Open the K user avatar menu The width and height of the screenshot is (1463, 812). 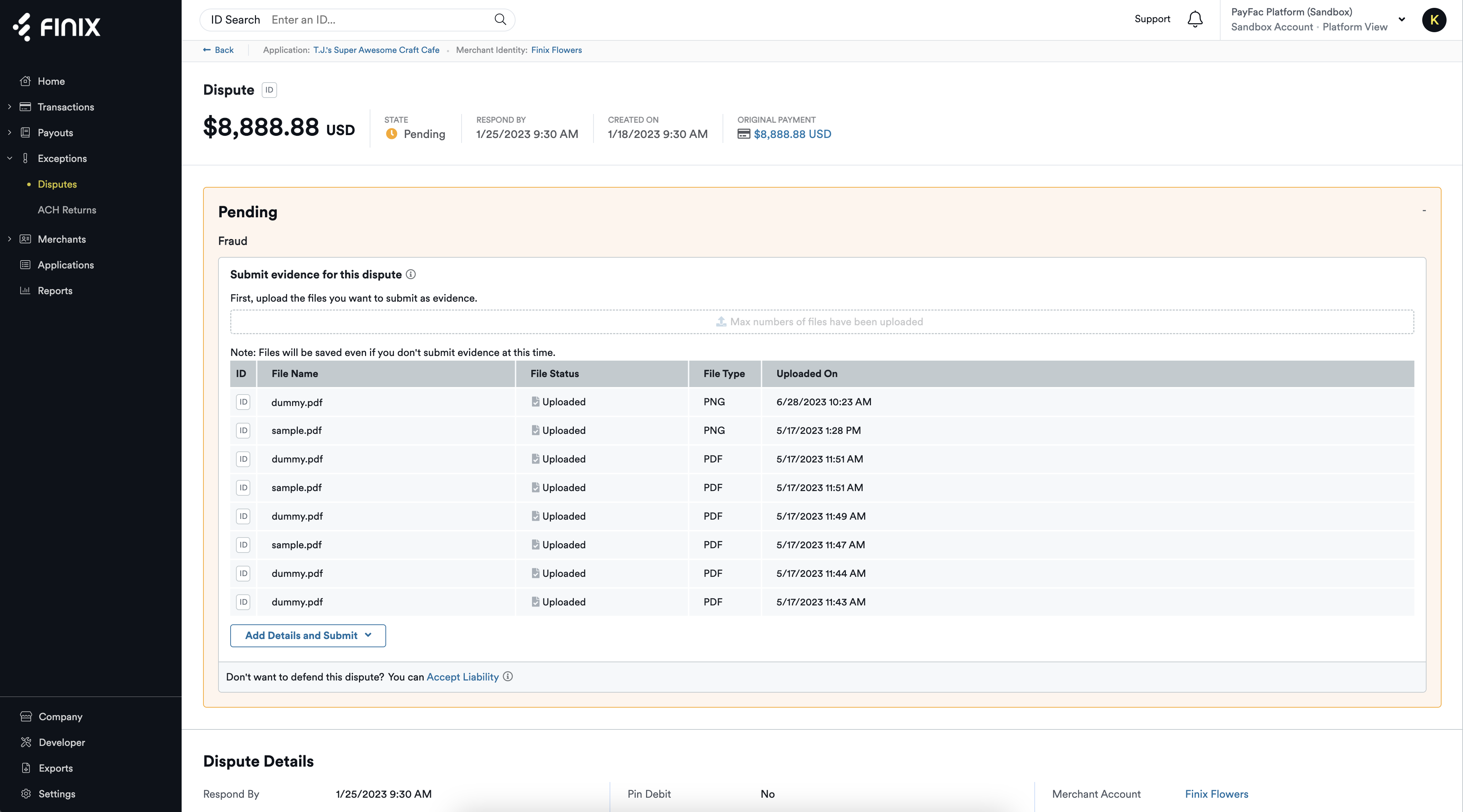(1434, 20)
